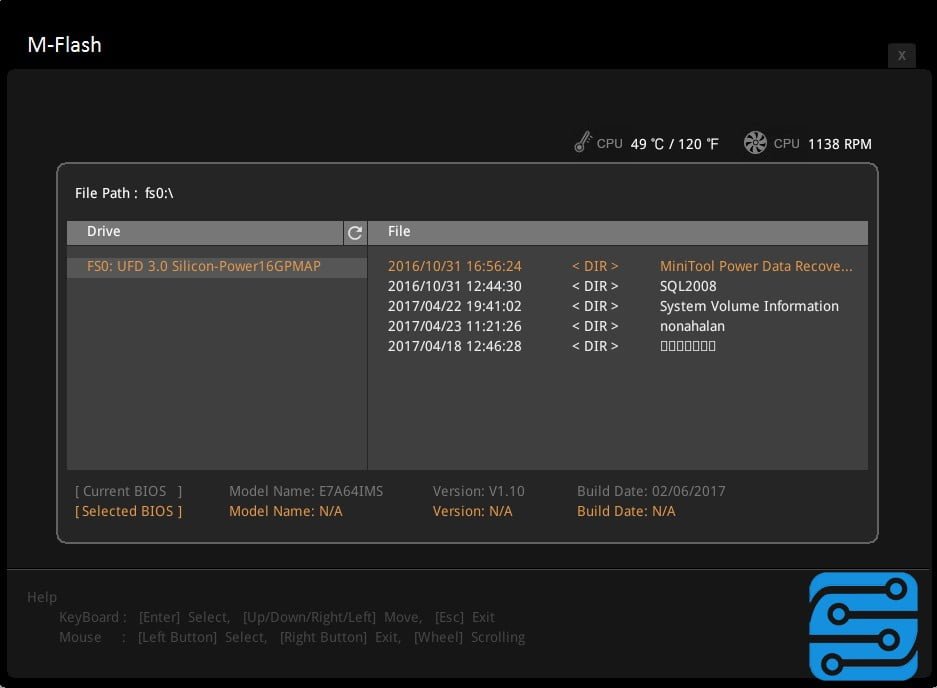This screenshot has height=688, width=937.
Task: Click the Current BIOS label
Action: point(129,492)
